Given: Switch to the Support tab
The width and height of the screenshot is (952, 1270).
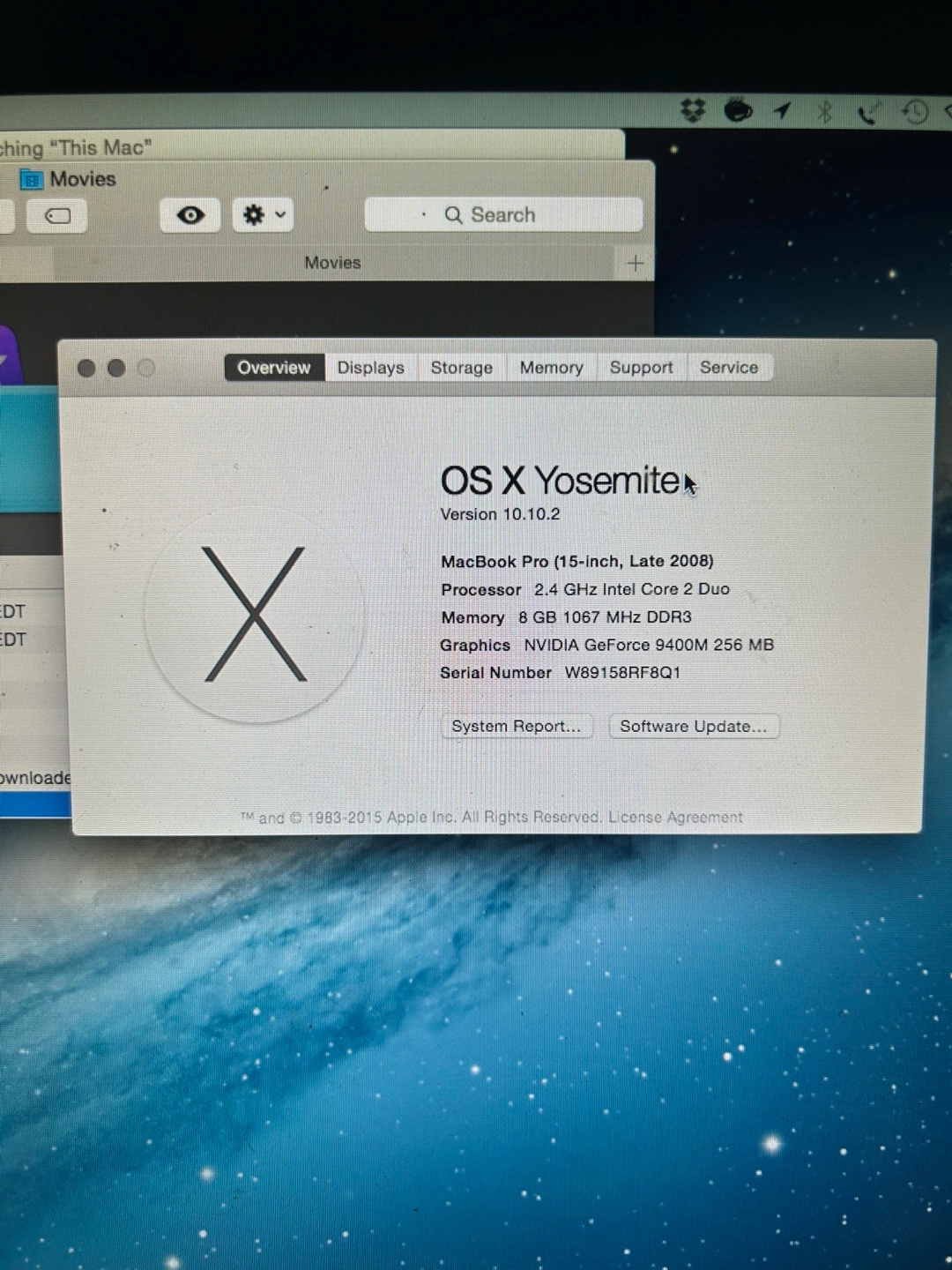Looking at the screenshot, I should coord(641,368).
